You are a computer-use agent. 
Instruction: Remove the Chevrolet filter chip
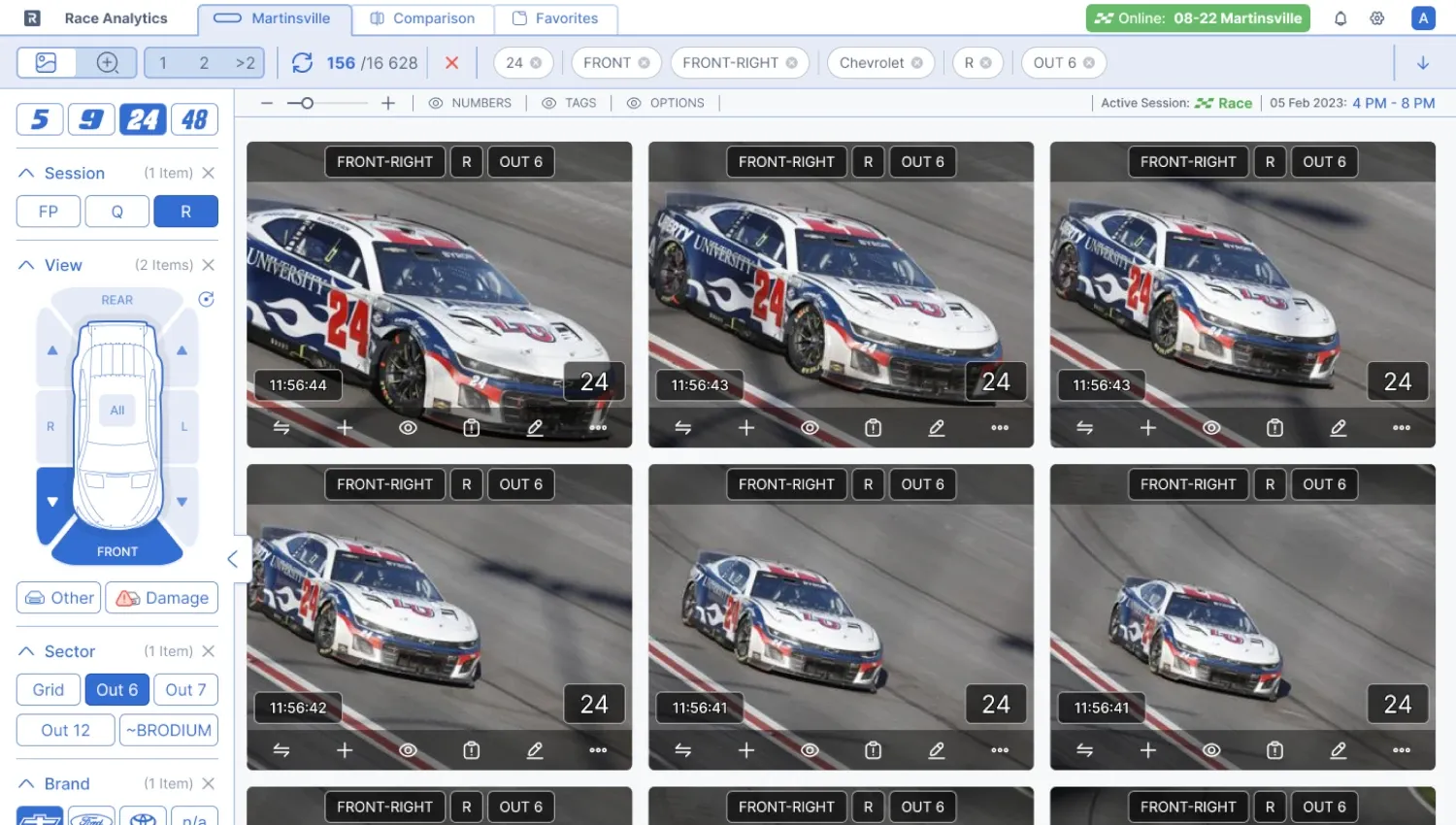[916, 63]
